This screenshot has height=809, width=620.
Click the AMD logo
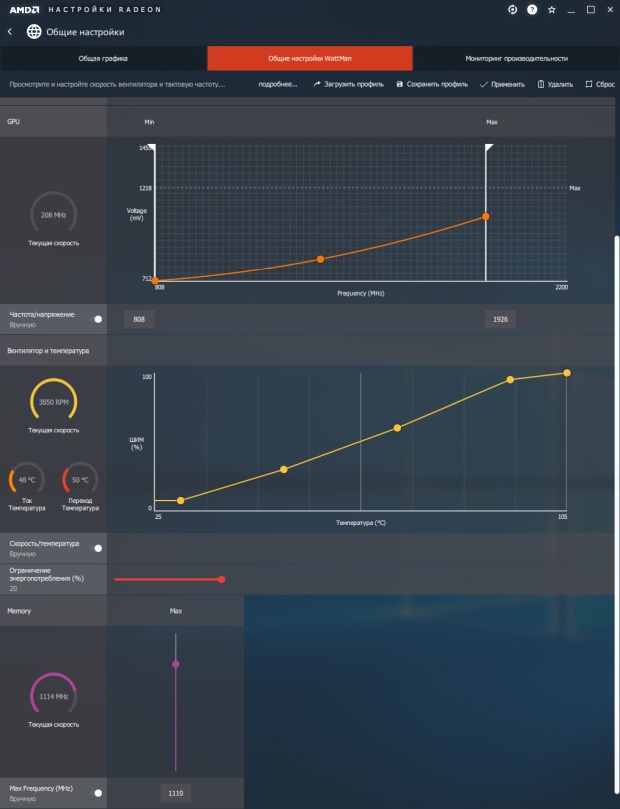point(24,9)
